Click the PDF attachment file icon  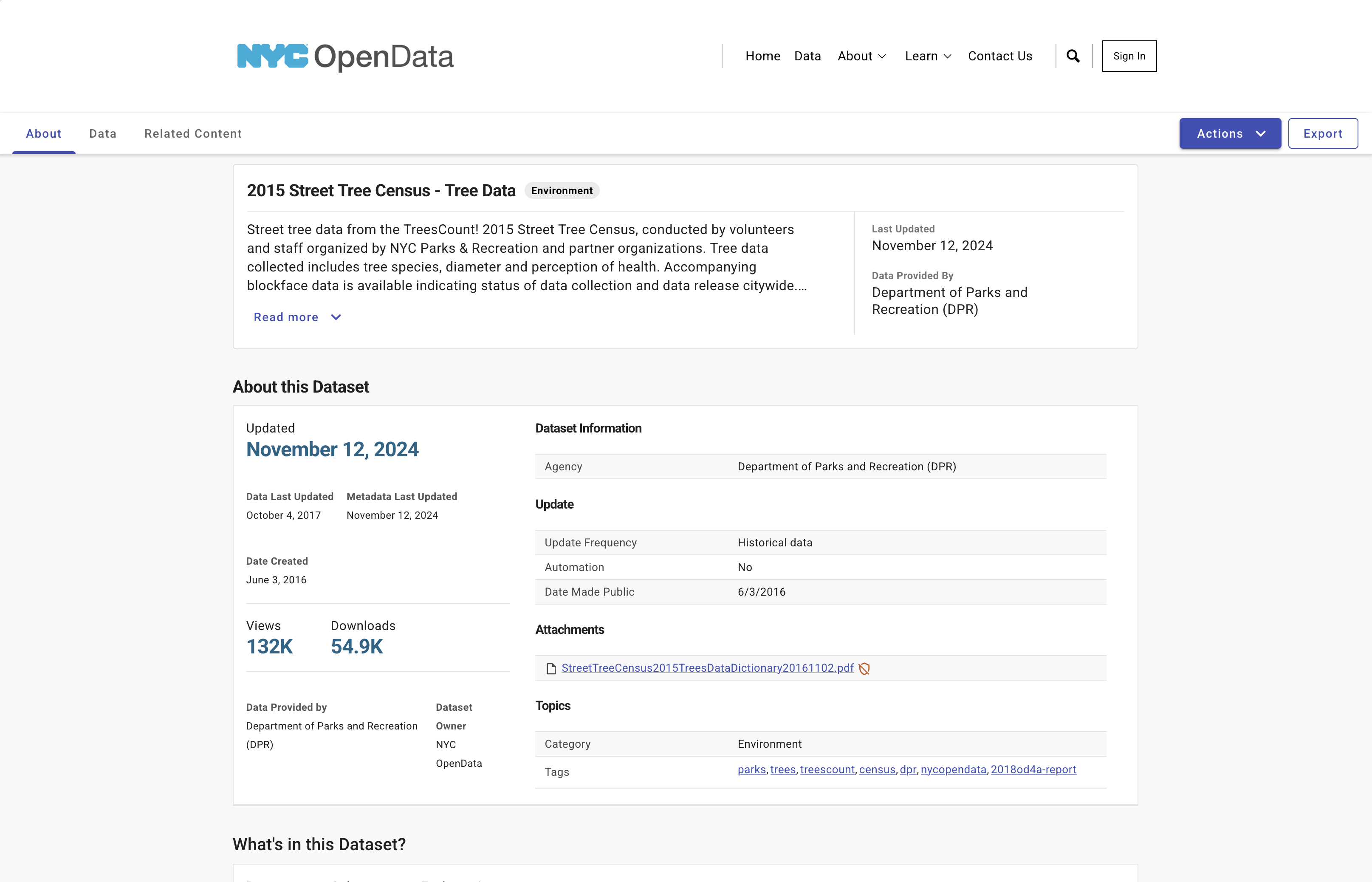point(551,668)
